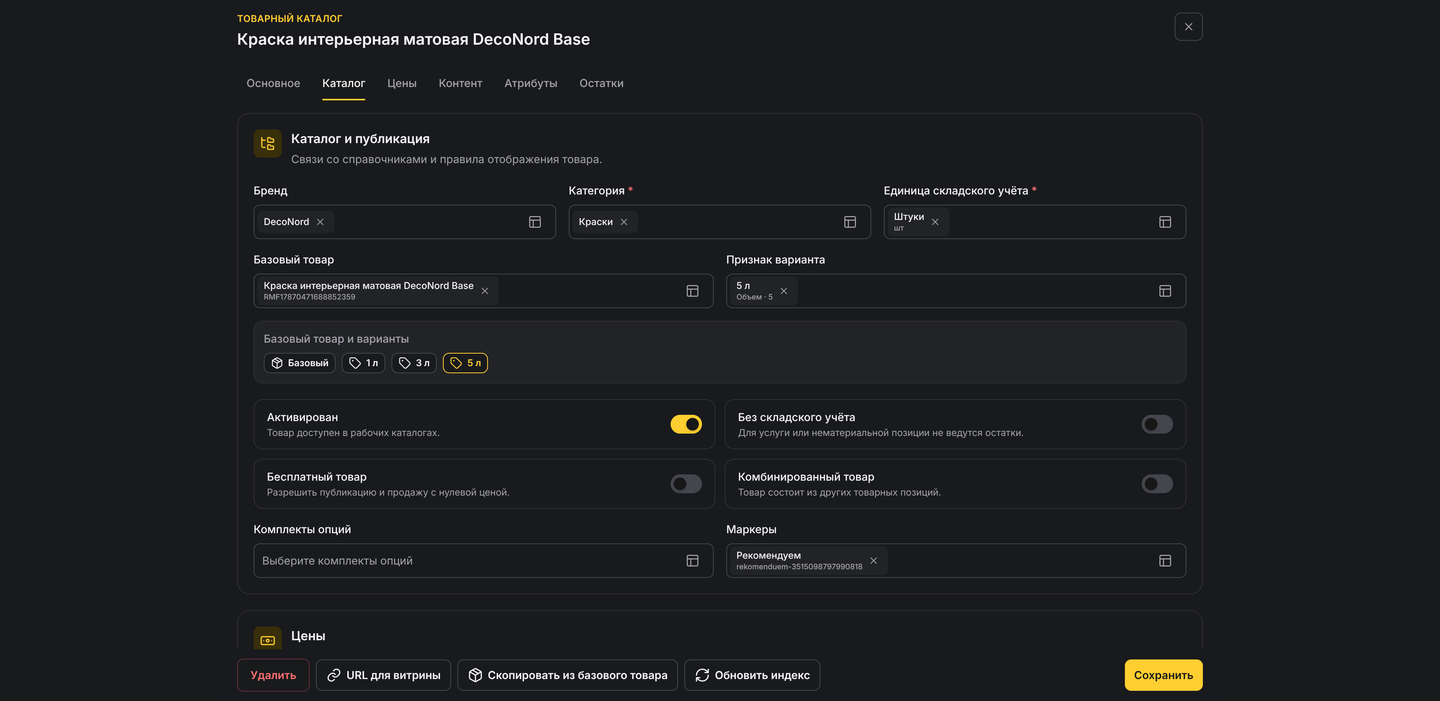
Task: Remove the Рекомендуем marker chip
Action: pos(873,561)
